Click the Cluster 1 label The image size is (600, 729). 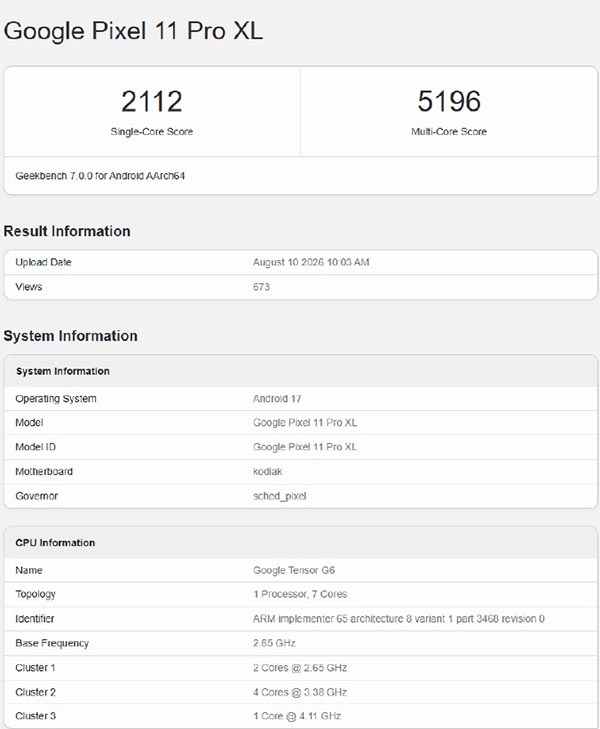coord(35,668)
